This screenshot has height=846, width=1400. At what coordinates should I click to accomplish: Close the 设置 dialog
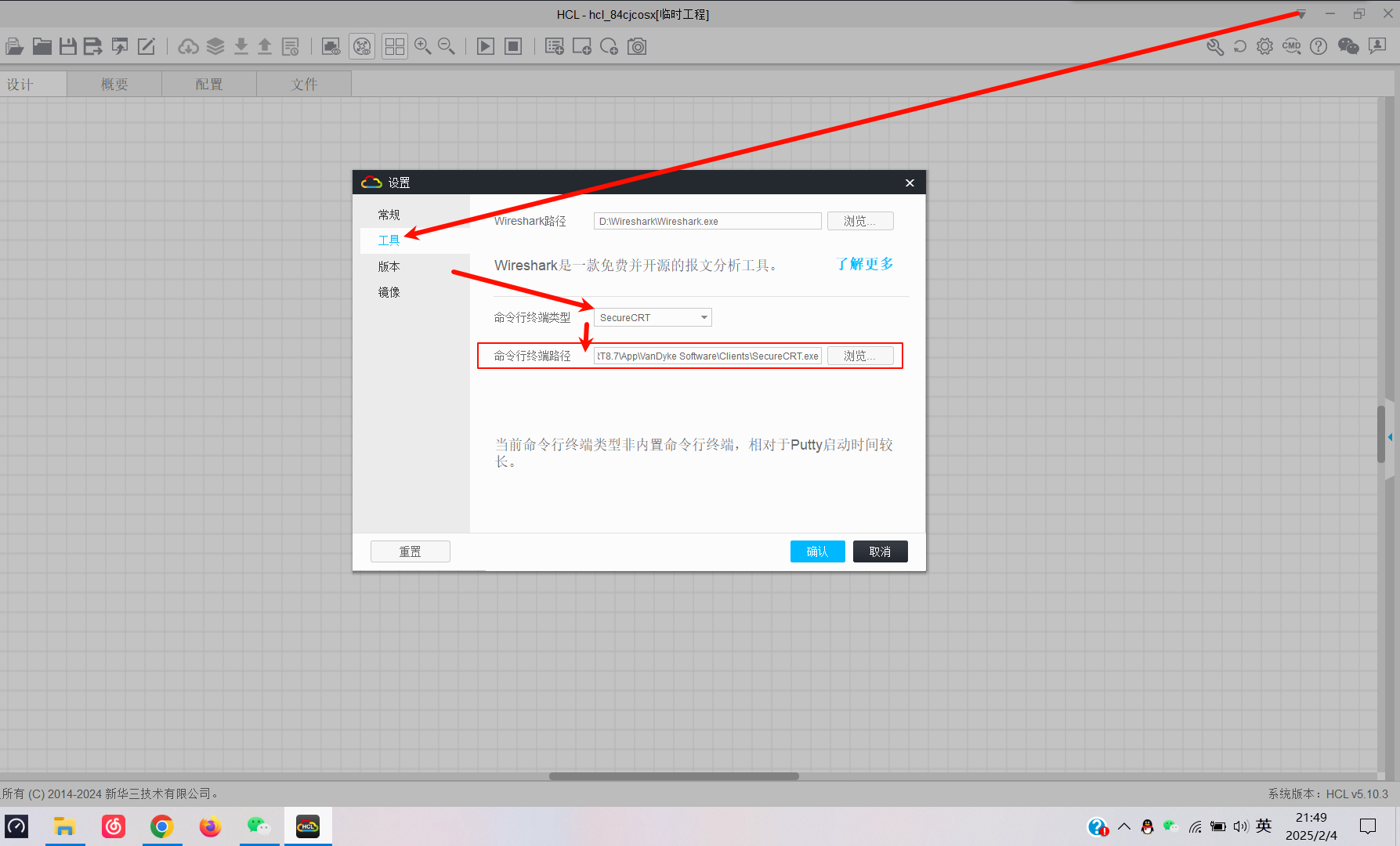pyautogui.click(x=910, y=183)
